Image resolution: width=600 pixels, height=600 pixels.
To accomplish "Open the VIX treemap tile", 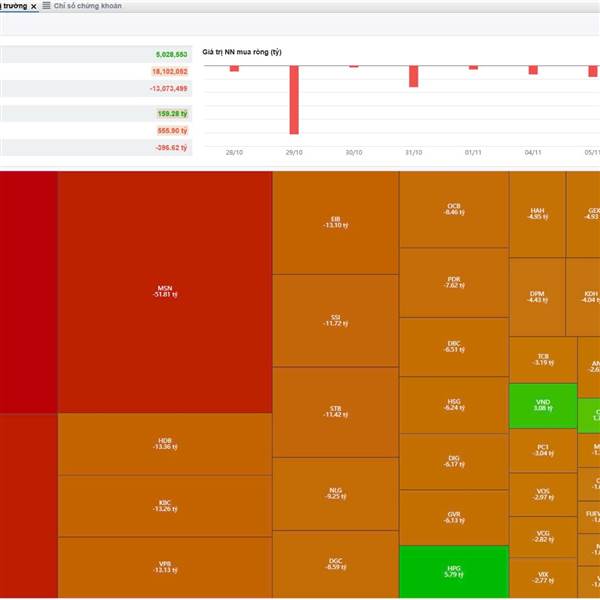I will [543, 577].
